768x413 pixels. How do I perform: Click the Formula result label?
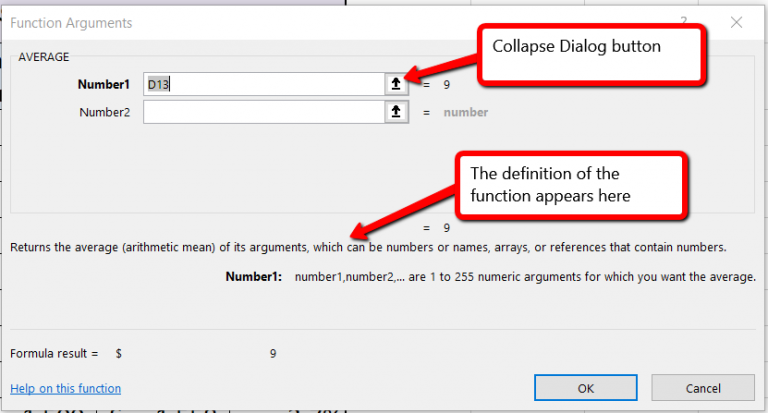pyautogui.click(x=54, y=353)
